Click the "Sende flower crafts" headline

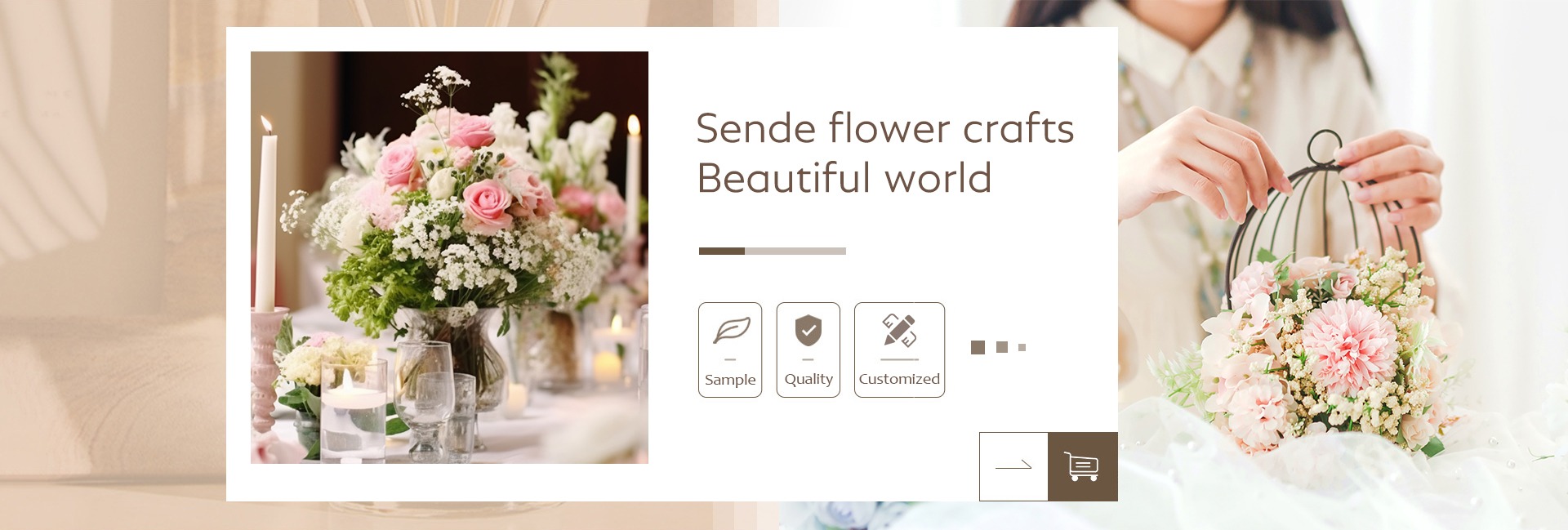coord(885,129)
